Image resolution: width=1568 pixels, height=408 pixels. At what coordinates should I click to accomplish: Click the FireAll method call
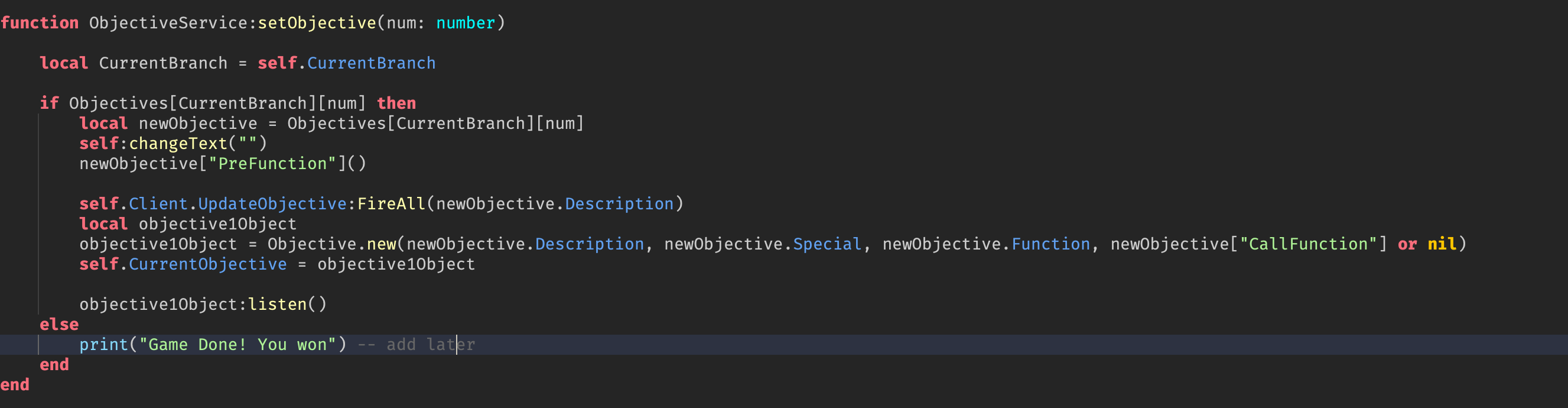(x=391, y=204)
